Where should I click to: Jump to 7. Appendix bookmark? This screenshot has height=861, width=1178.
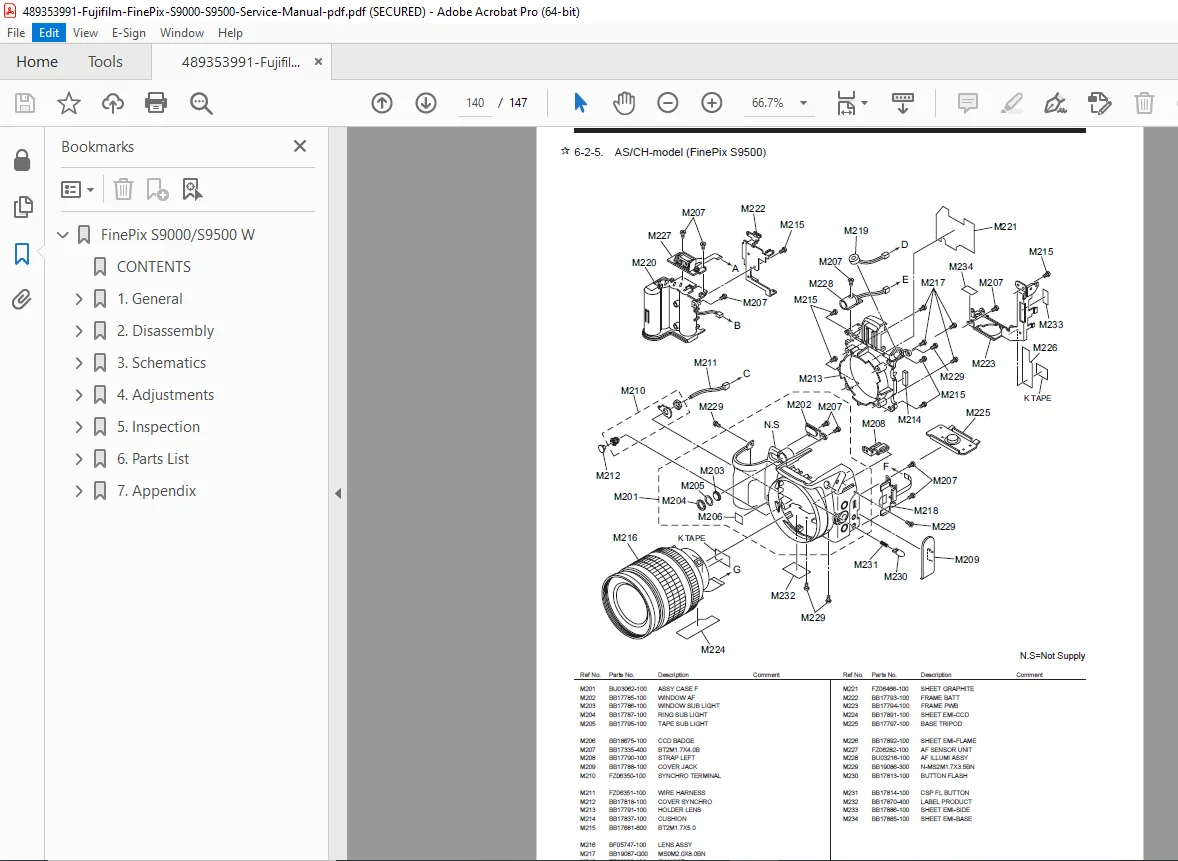pyautogui.click(x=156, y=491)
